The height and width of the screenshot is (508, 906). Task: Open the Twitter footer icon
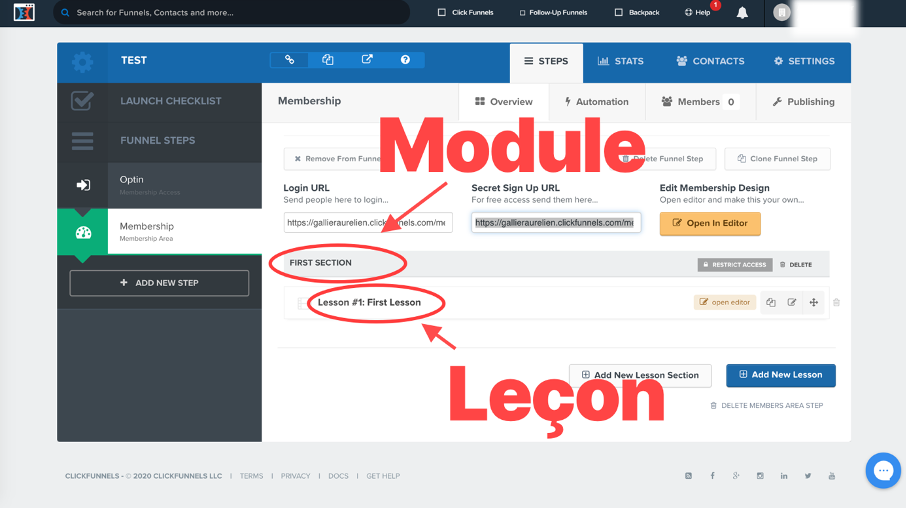(x=808, y=476)
